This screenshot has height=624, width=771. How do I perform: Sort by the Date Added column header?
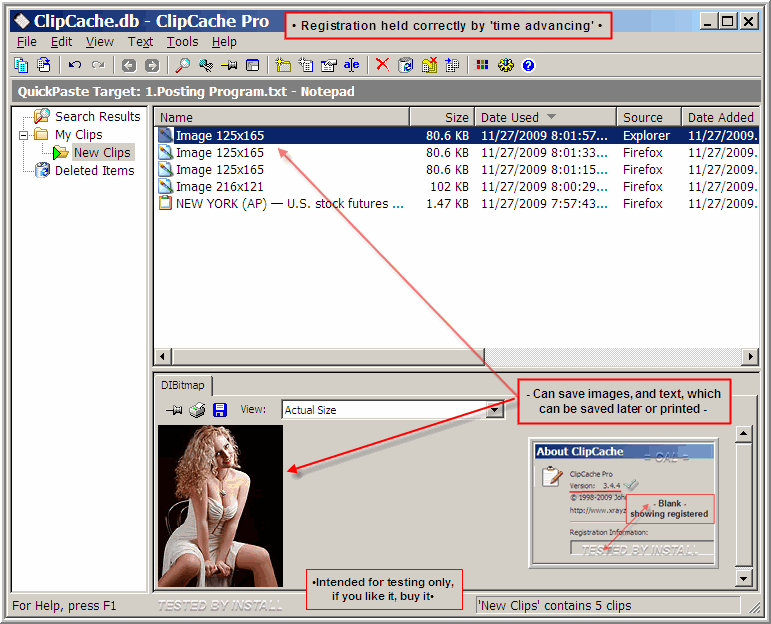point(720,118)
